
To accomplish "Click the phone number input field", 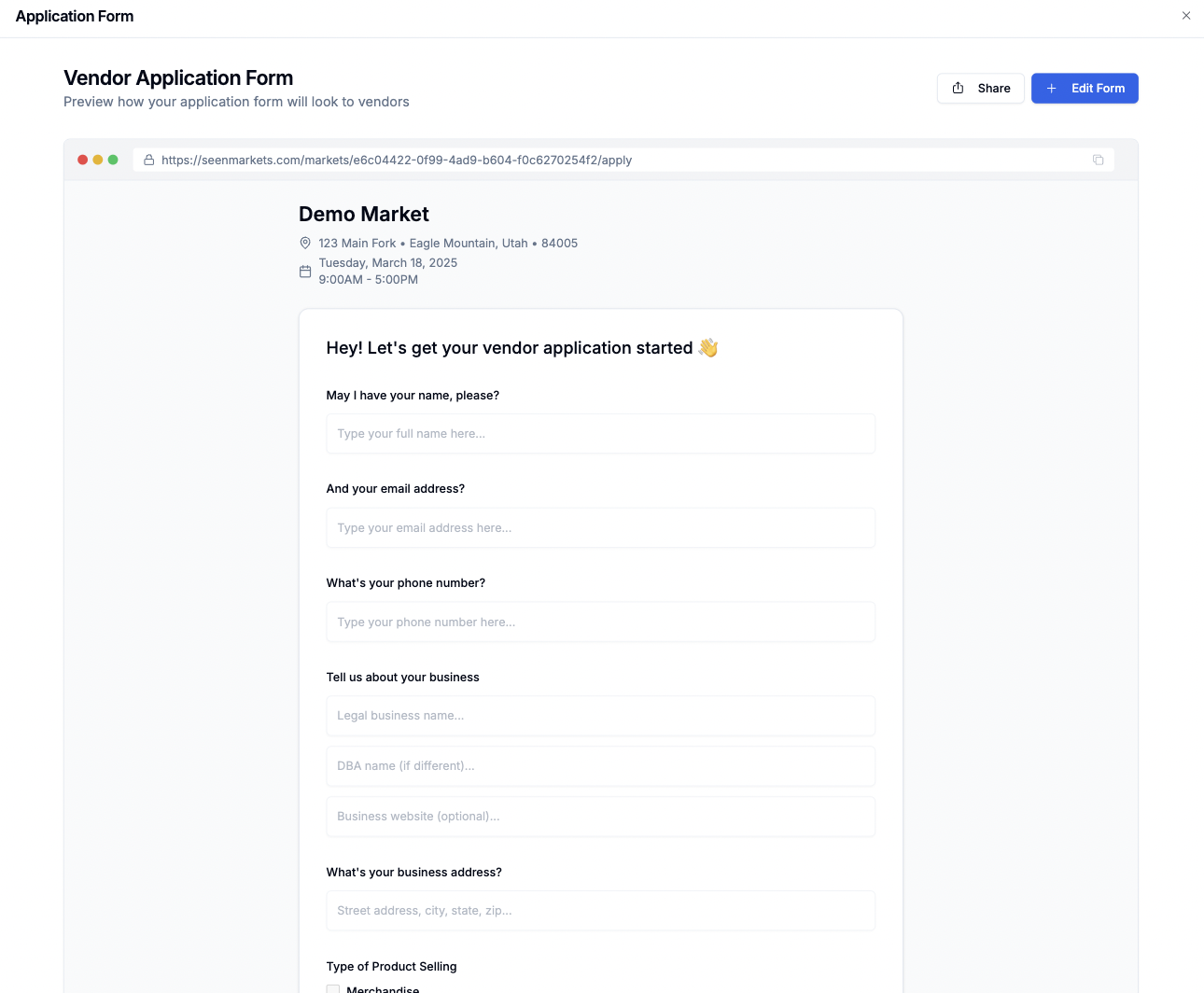I will [600, 622].
